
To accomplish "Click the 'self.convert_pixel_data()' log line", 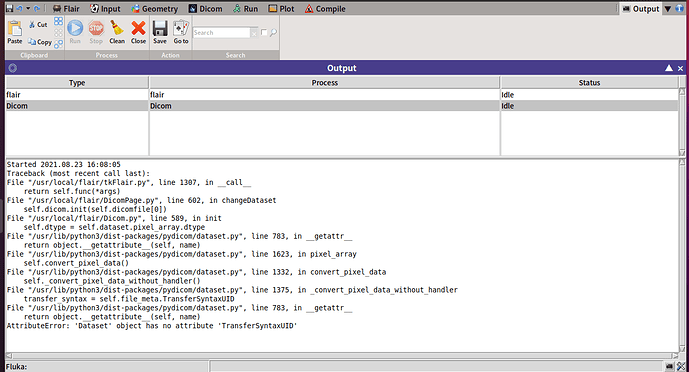I will point(76,263).
